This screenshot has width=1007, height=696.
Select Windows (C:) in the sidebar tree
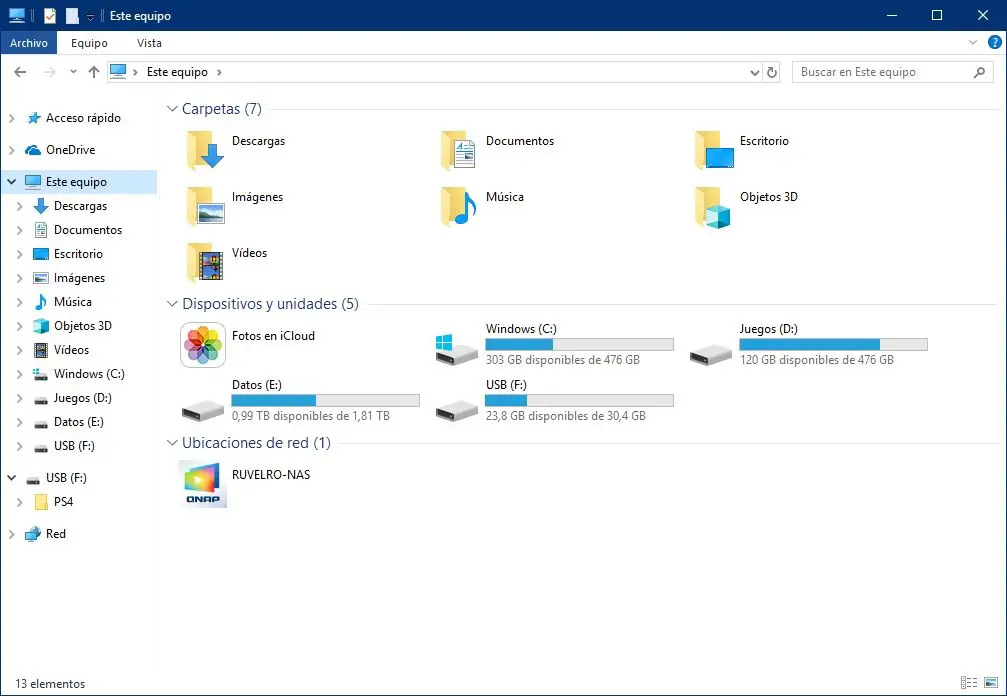coord(89,374)
